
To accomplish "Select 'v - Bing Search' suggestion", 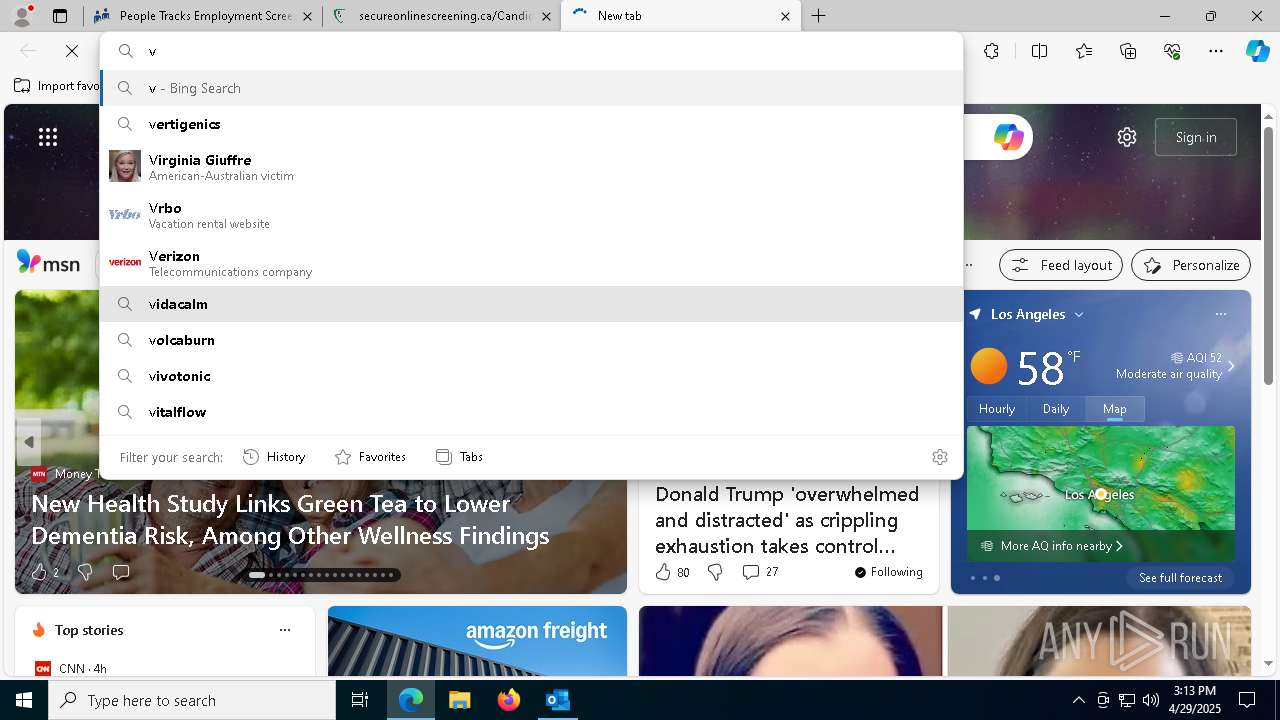I will 531,88.
